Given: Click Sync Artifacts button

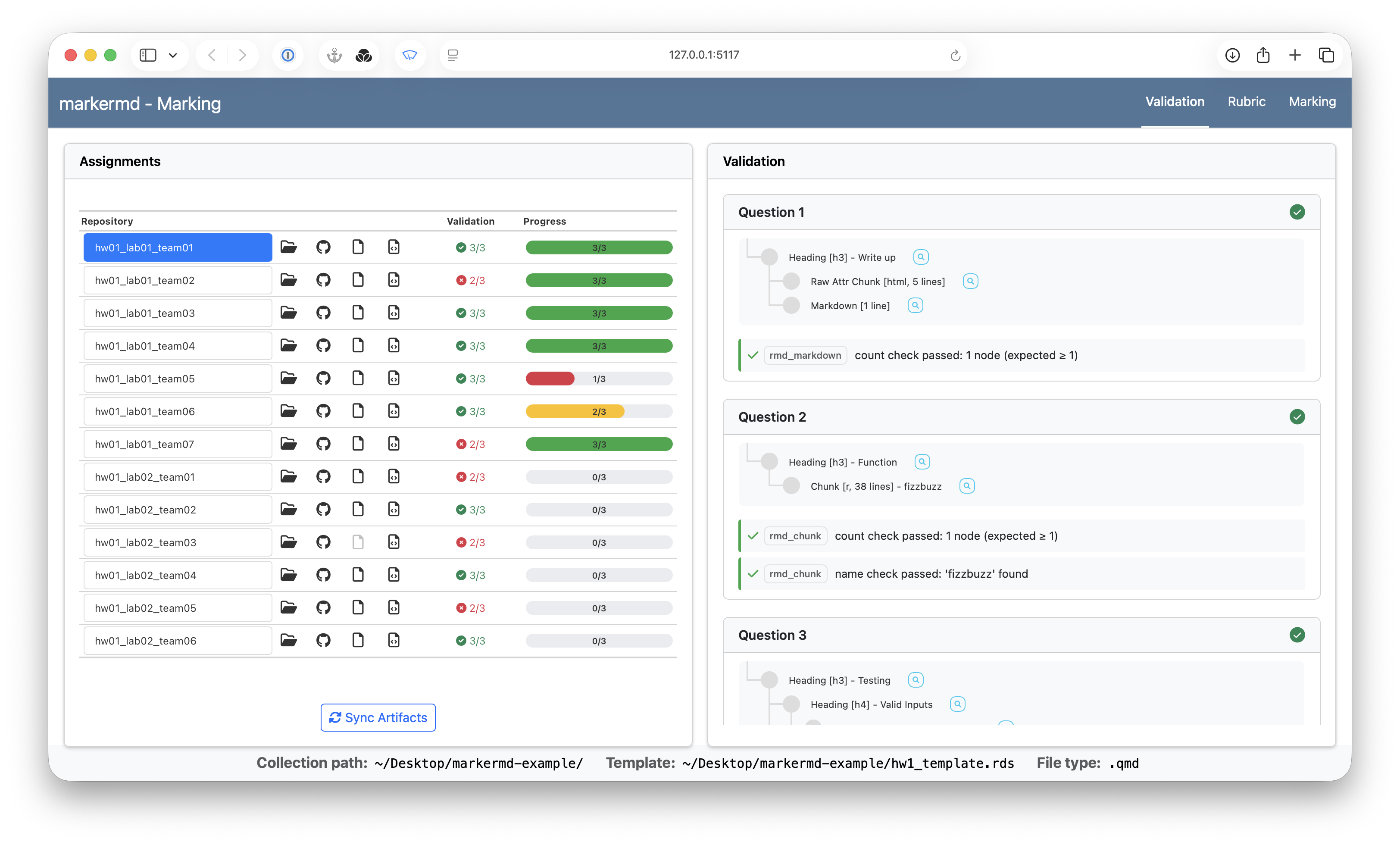Looking at the screenshot, I should tap(378, 717).
